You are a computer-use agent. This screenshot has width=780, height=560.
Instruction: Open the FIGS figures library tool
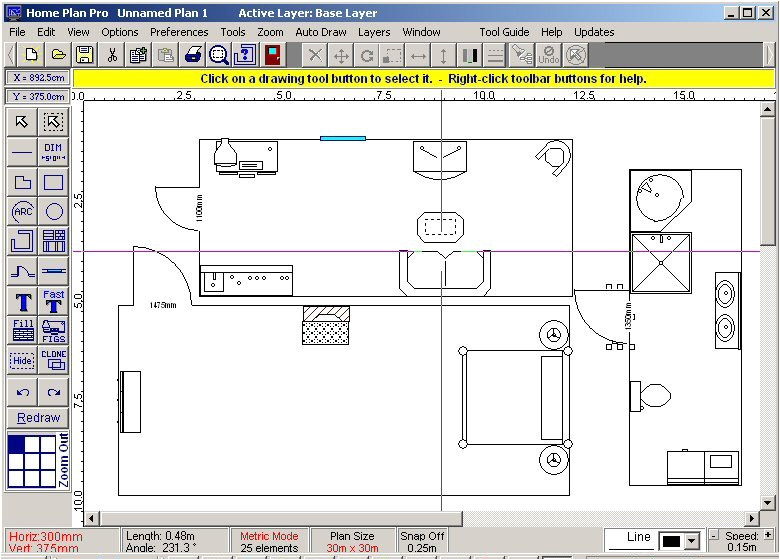[54, 331]
